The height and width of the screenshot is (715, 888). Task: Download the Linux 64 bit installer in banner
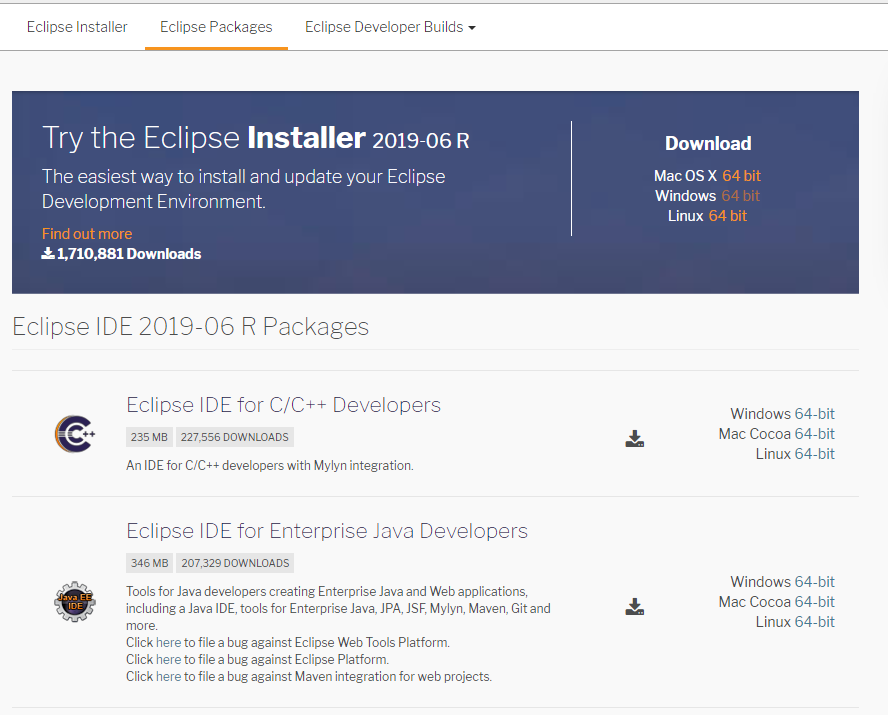coord(728,216)
